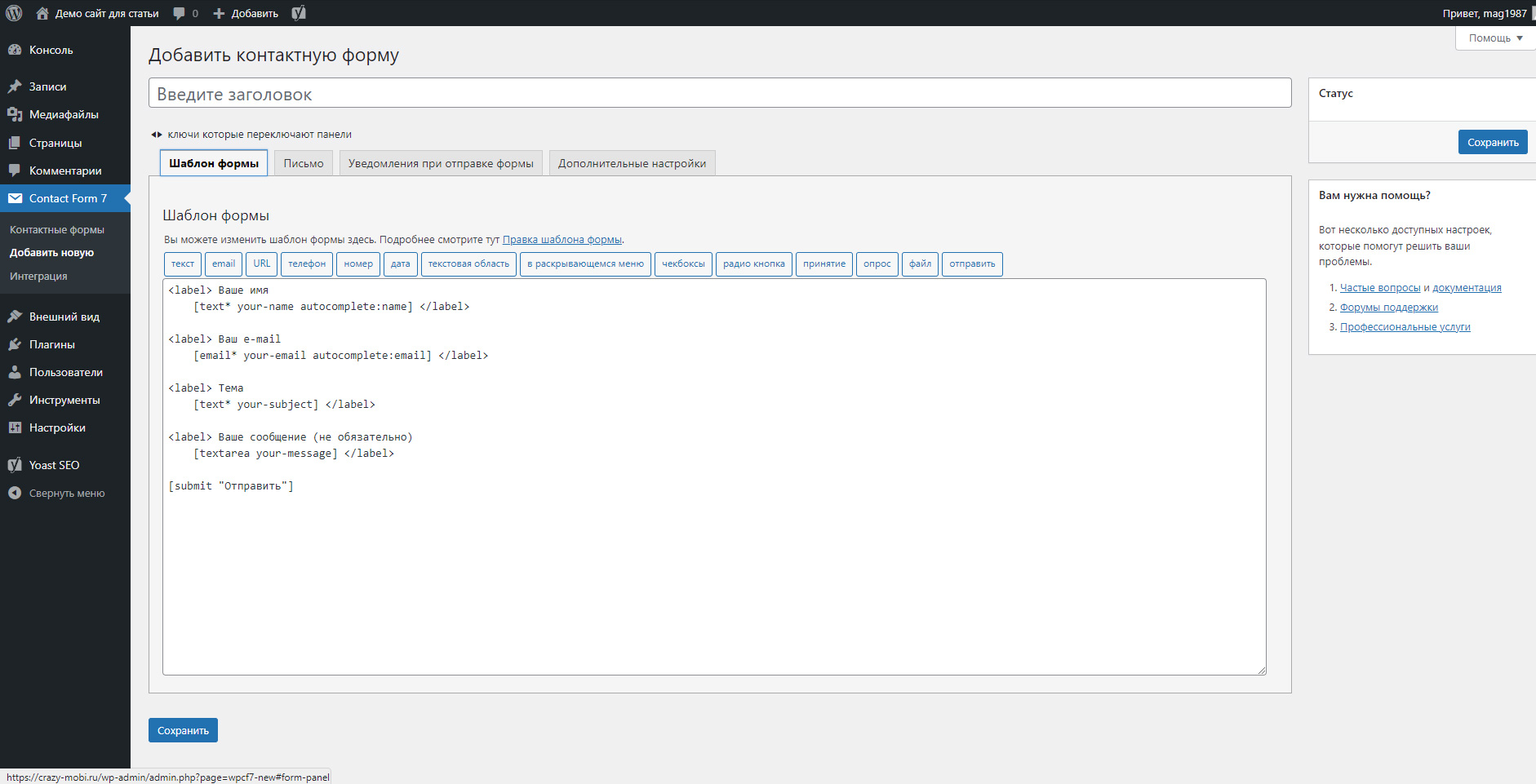1536x784 pixels.
Task: Open Медиафайлы from the sidebar
Action: coord(64,114)
